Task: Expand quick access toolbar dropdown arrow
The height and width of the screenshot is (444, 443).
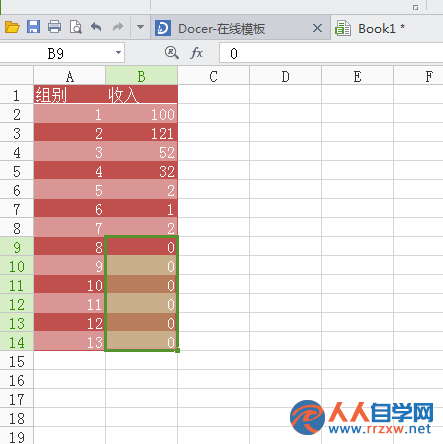Action: [140, 27]
